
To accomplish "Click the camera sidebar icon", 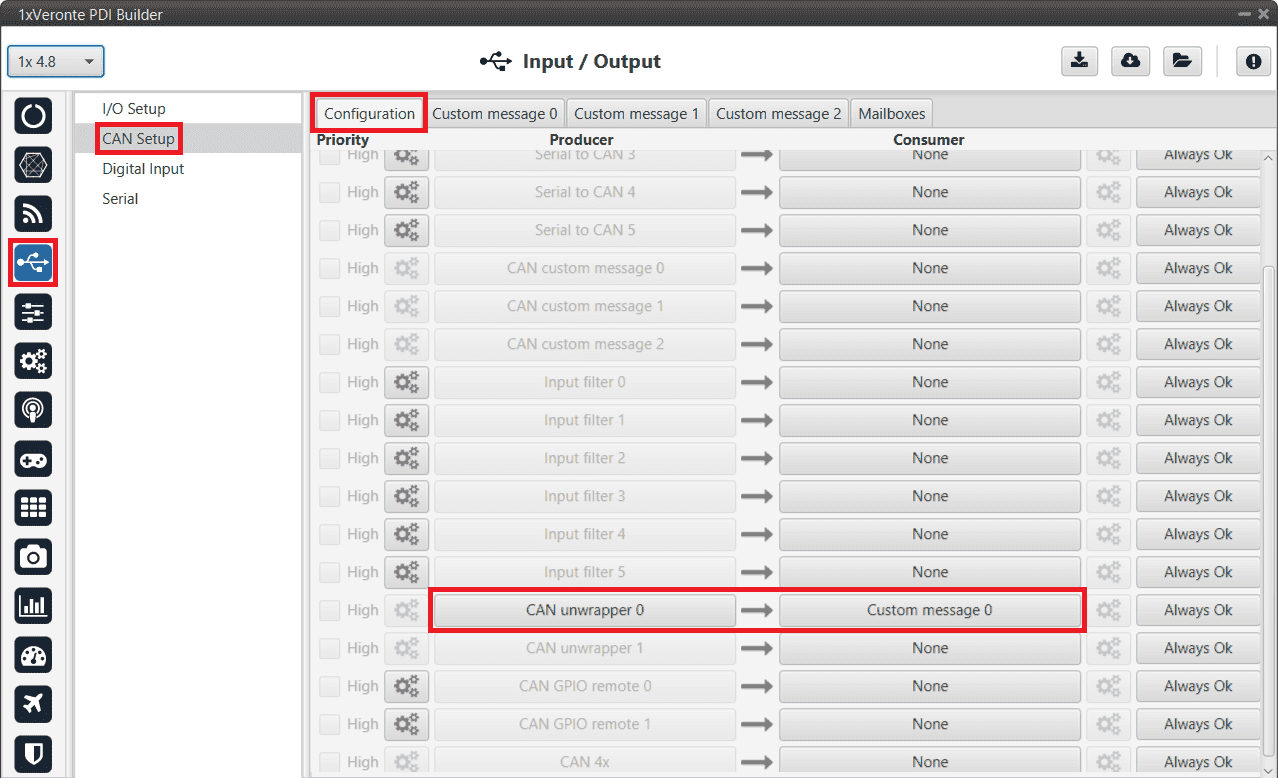I will [33, 557].
